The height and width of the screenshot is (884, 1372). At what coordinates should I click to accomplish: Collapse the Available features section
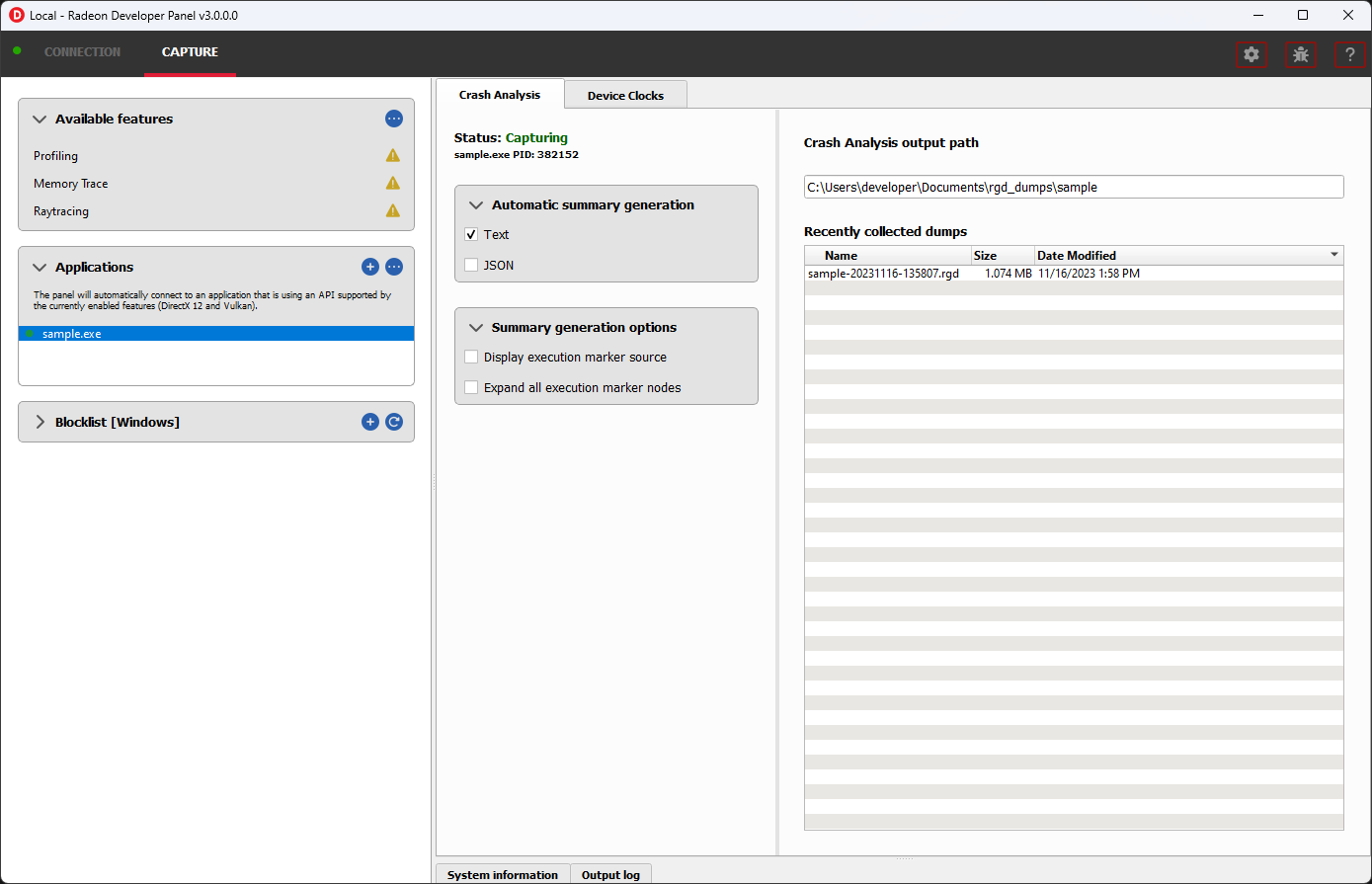(40, 119)
